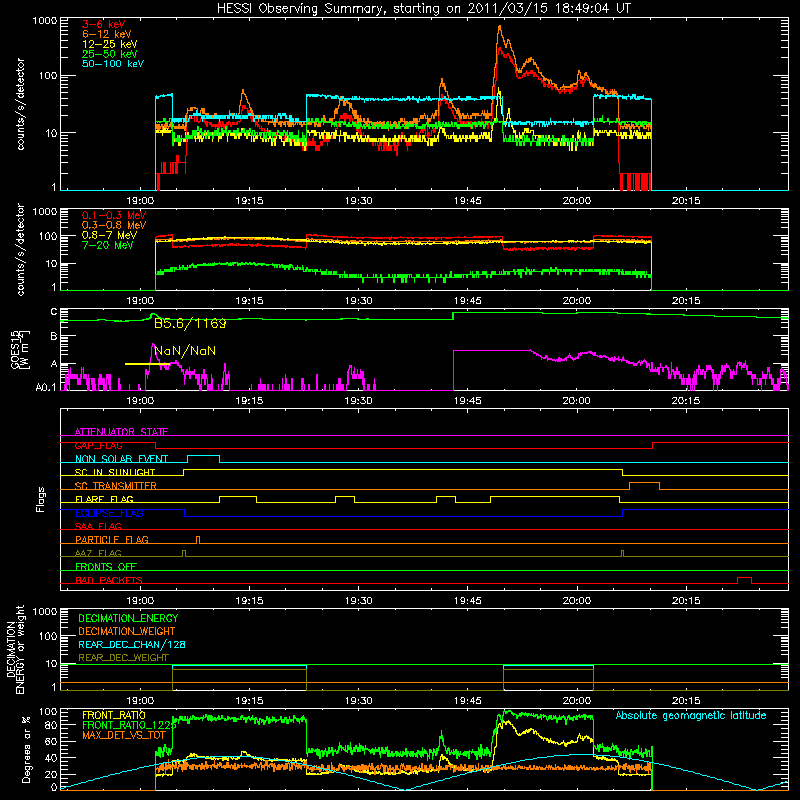Click the raised step on SC_TRANSMITTER trace
The height and width of the screenshot is (800, 800).
(x=644, y=485)
